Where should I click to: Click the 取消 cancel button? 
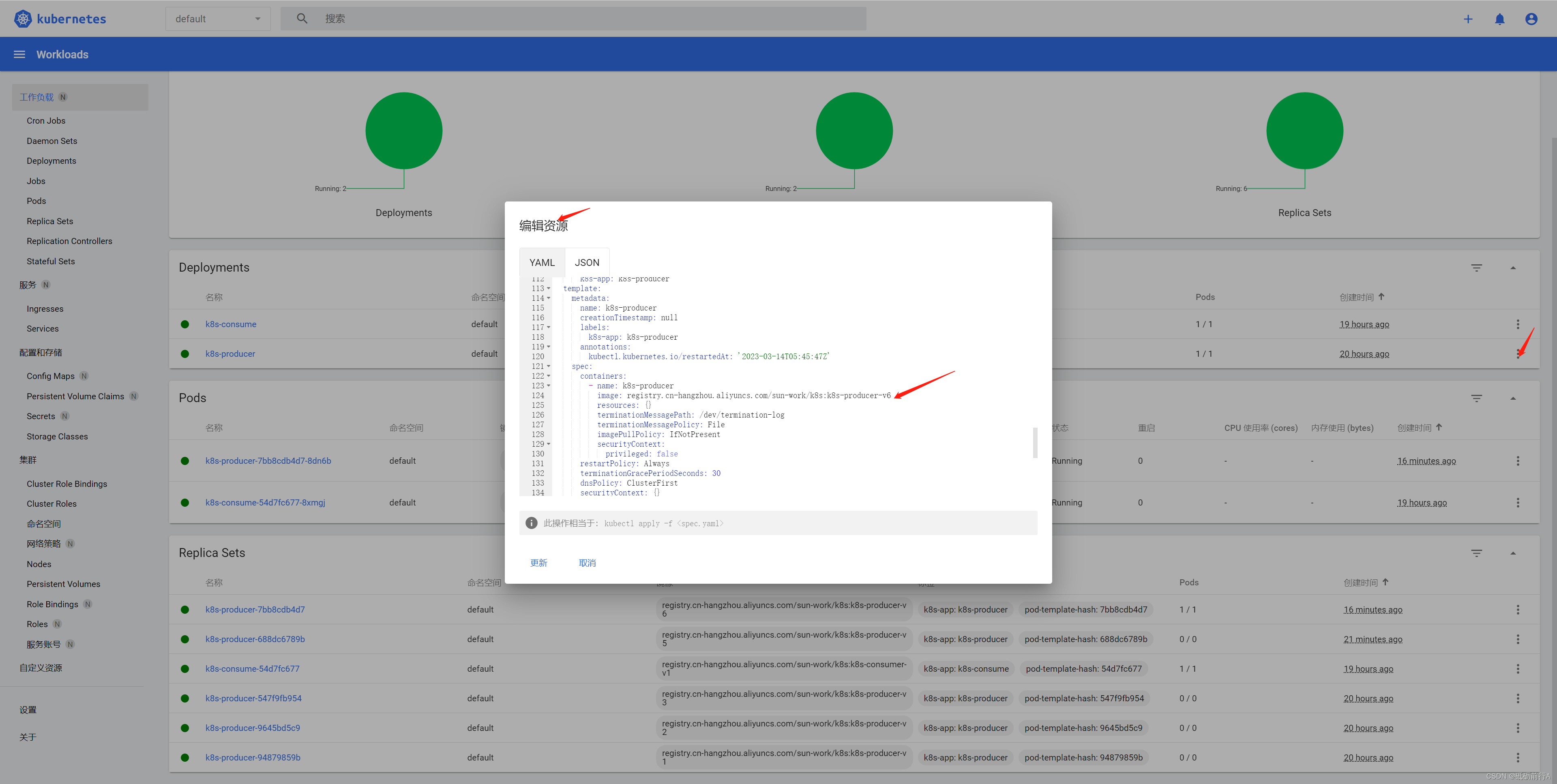coord(587,563)
